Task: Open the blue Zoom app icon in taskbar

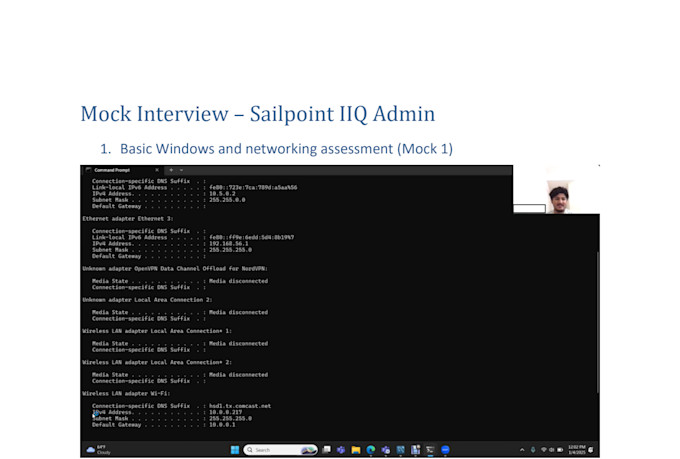Action: pyautogui.click(x=445, y=450)
